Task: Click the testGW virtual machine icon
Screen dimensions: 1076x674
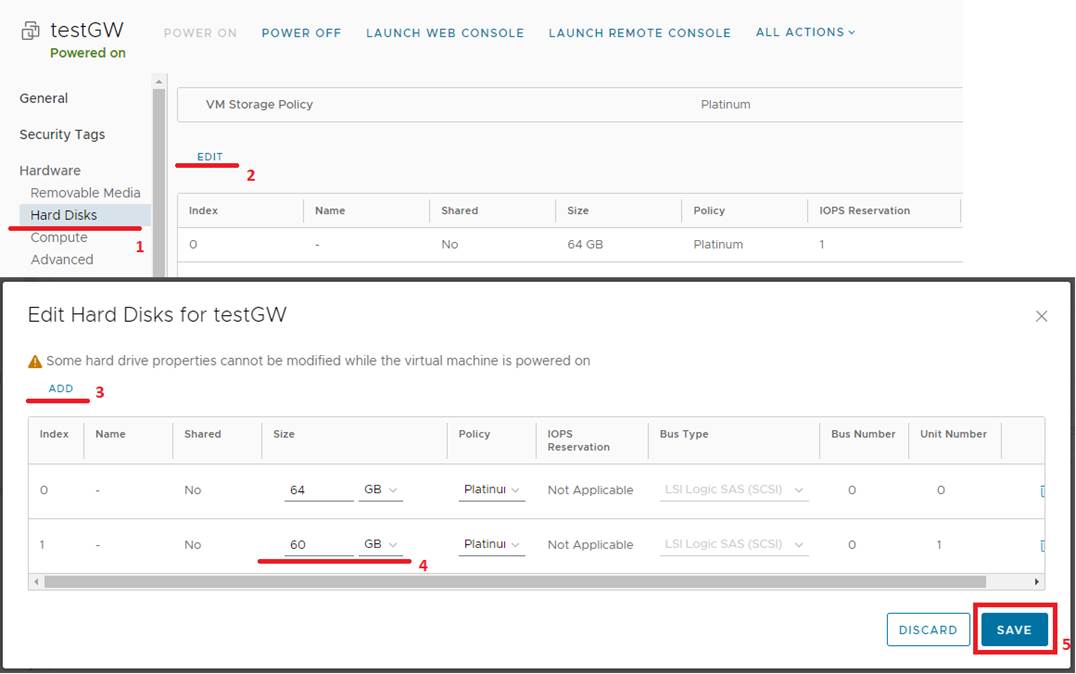Action: click(x=31, y=31)
